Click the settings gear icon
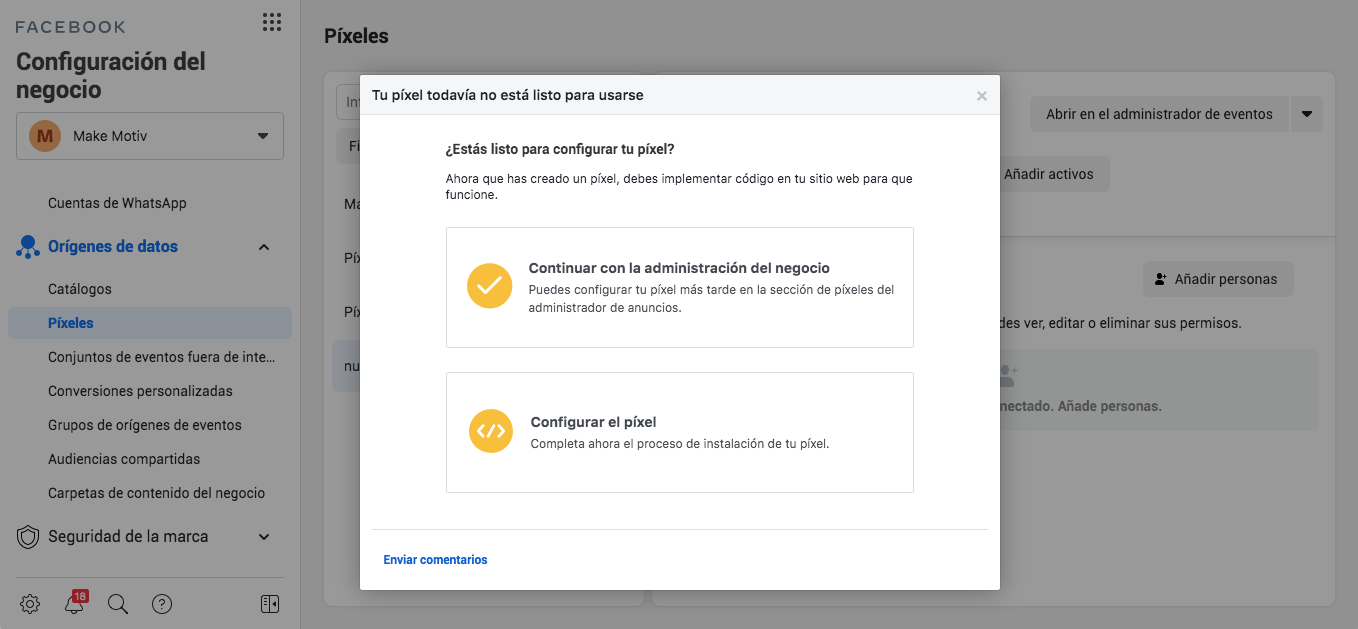The height and width of the screenshot is (629, 1358). click(30, 604)
